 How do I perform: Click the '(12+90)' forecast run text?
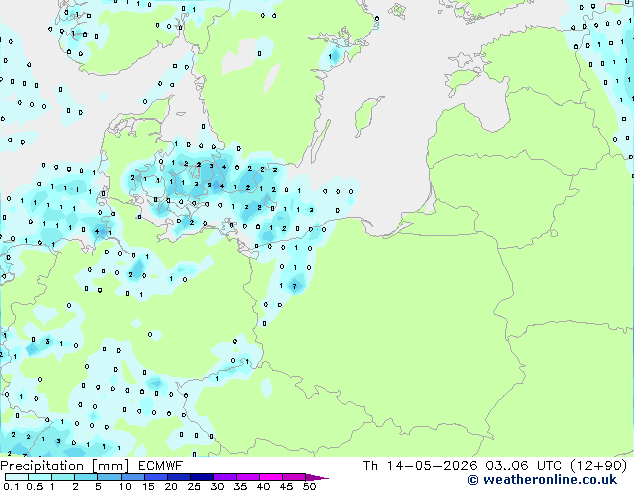(598, 466)
